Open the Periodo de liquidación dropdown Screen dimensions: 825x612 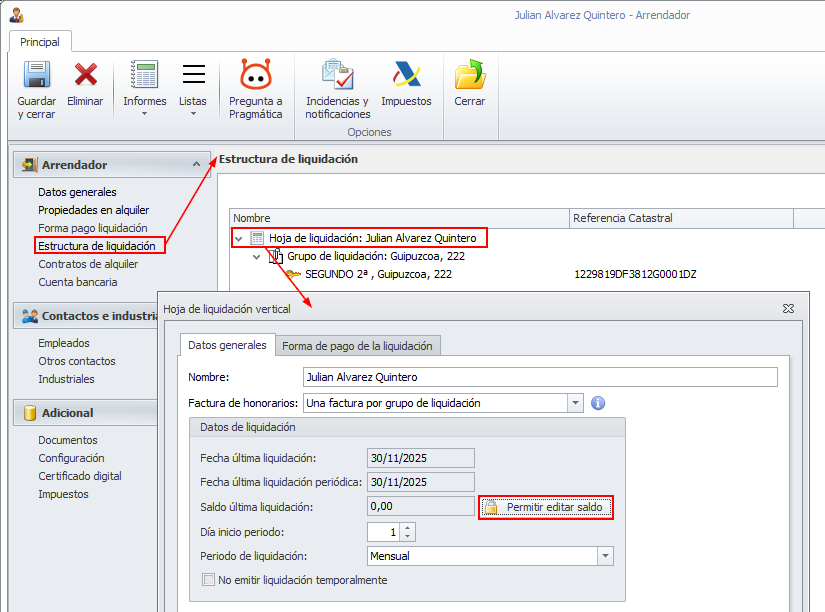(x=605, y=556)
